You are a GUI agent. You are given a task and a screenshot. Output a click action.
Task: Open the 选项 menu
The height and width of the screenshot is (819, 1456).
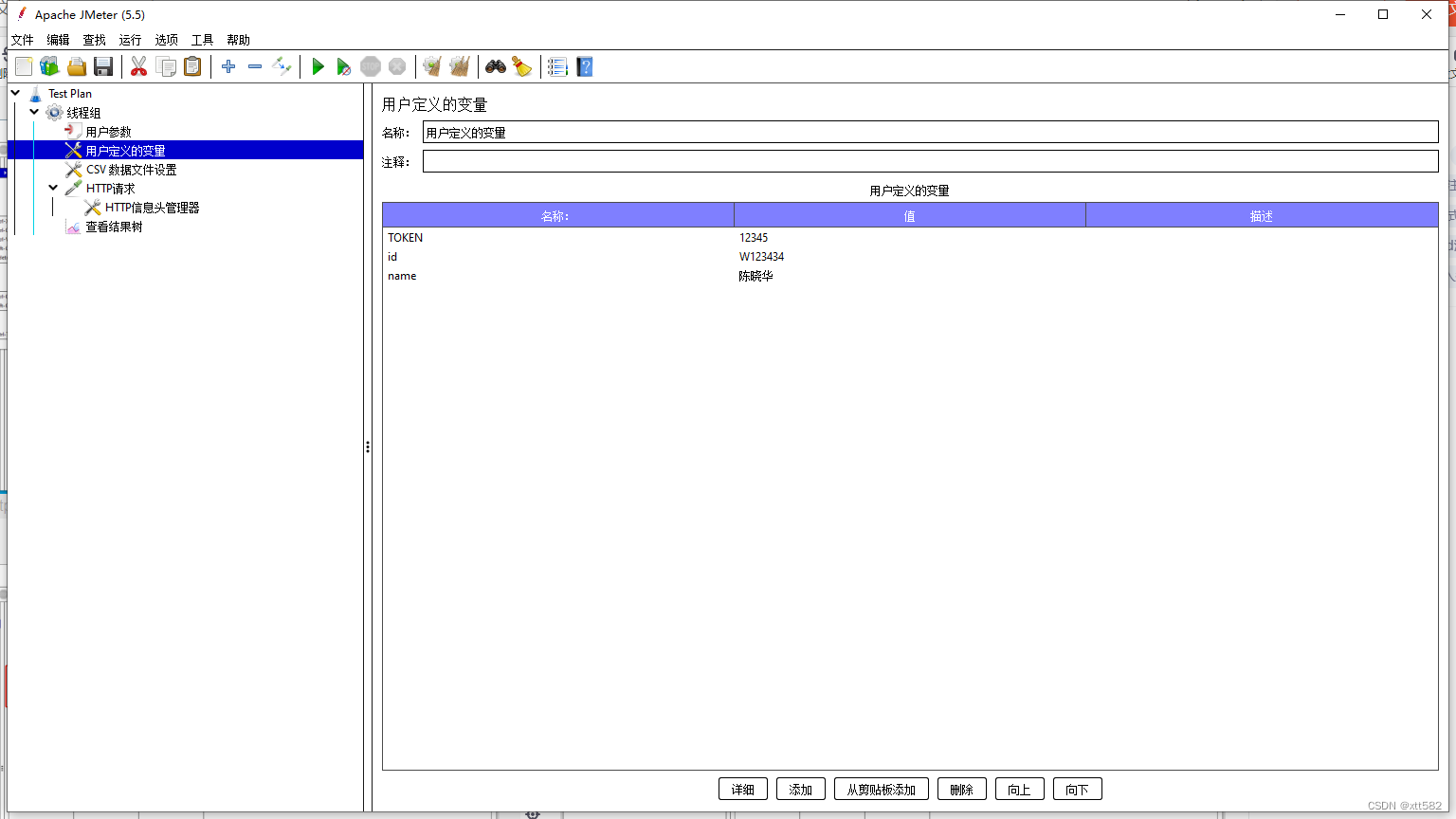point(167,40)
